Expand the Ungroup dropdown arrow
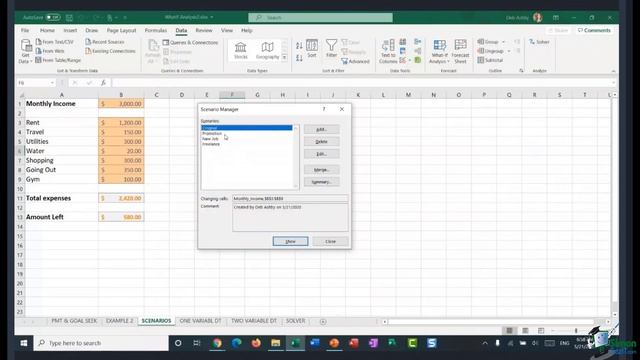Image resolution: width=640 pixels, height=360 pixels. pyautogui.click(x=509, y=51)
